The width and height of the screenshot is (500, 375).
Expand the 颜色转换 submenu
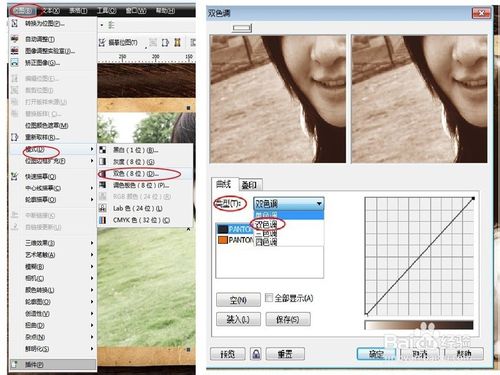coord(52,290)
